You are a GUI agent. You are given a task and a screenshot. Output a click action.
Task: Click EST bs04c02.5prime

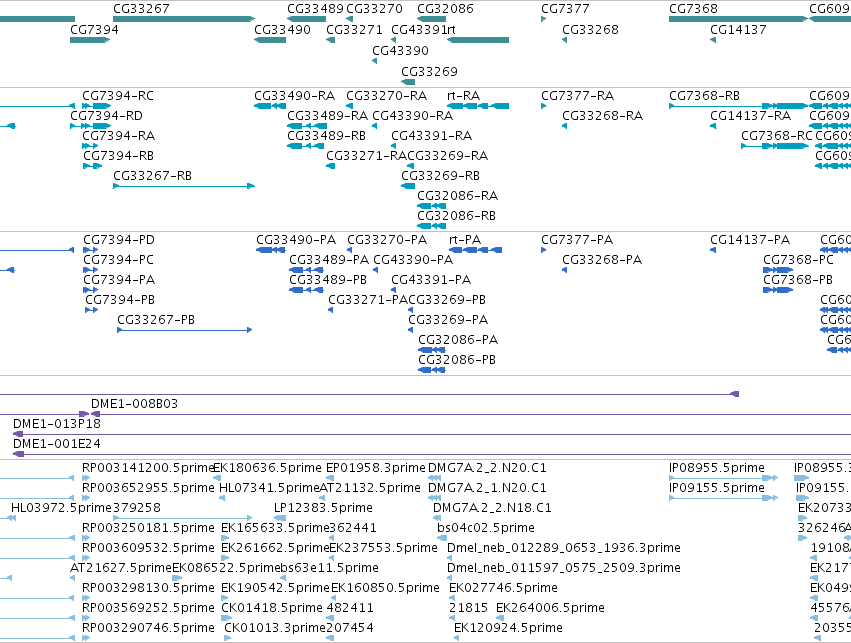(x=442, y=538)
